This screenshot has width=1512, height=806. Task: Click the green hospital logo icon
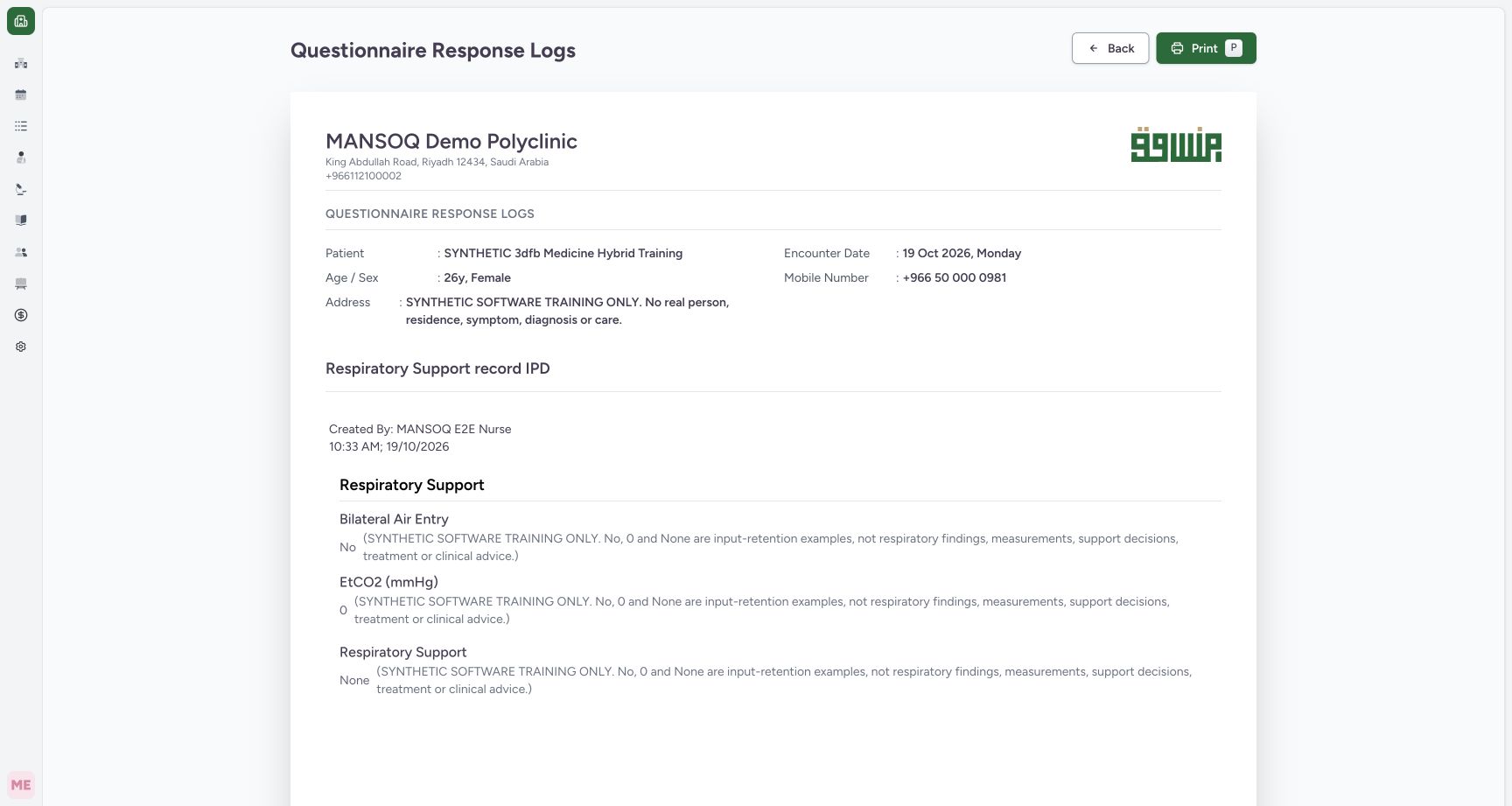tap(21, 21)
